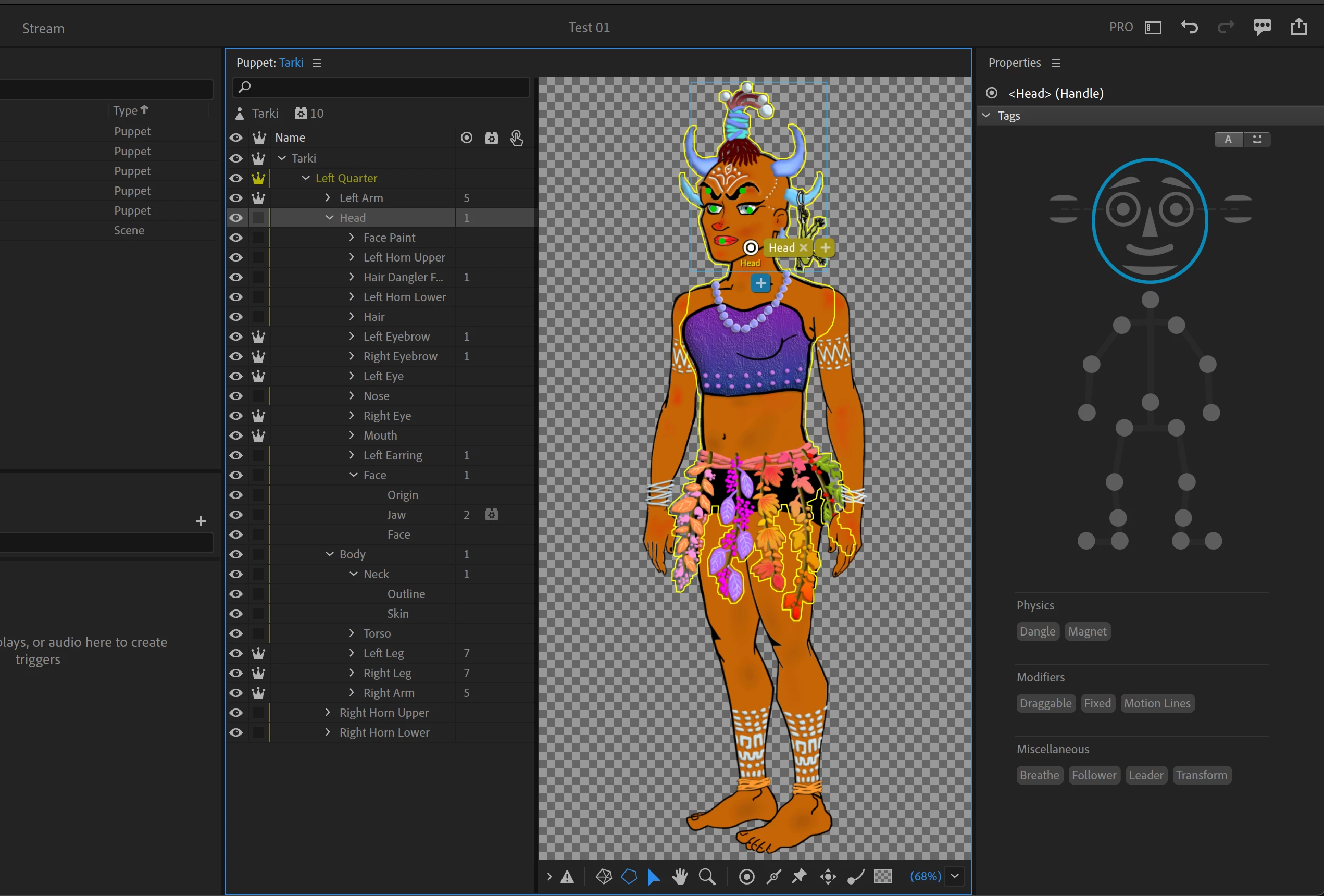Open the Puppet panel menu
Screen dimensions: 1324x896
[x=317, y=63]
